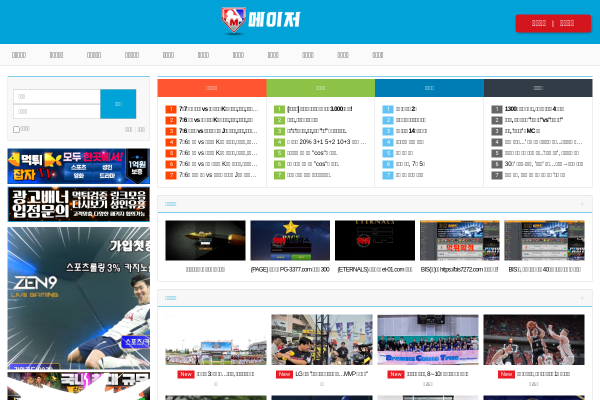Open the ETERNALS black thumbnail
The width and height of the screenshot is (600, 400).
pyautogui.click(x=375, y=240)
